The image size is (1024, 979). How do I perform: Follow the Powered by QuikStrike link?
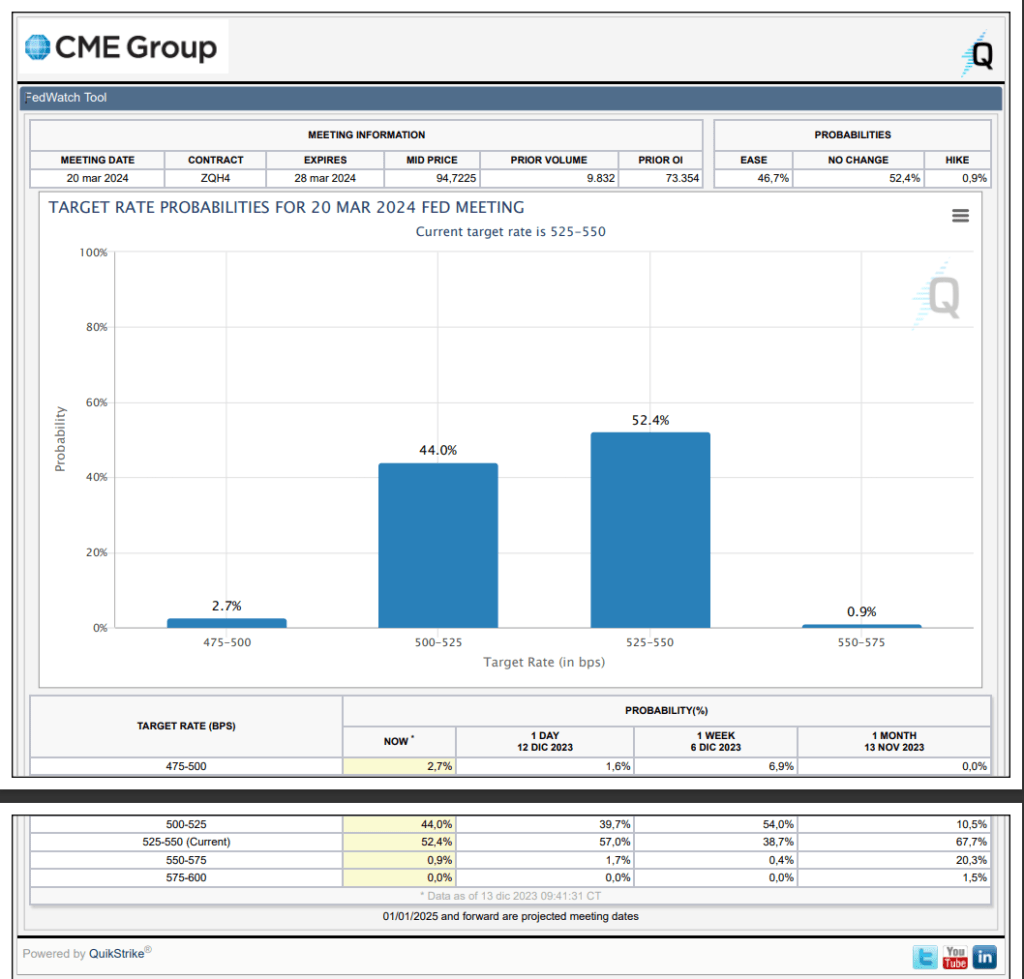87,953
